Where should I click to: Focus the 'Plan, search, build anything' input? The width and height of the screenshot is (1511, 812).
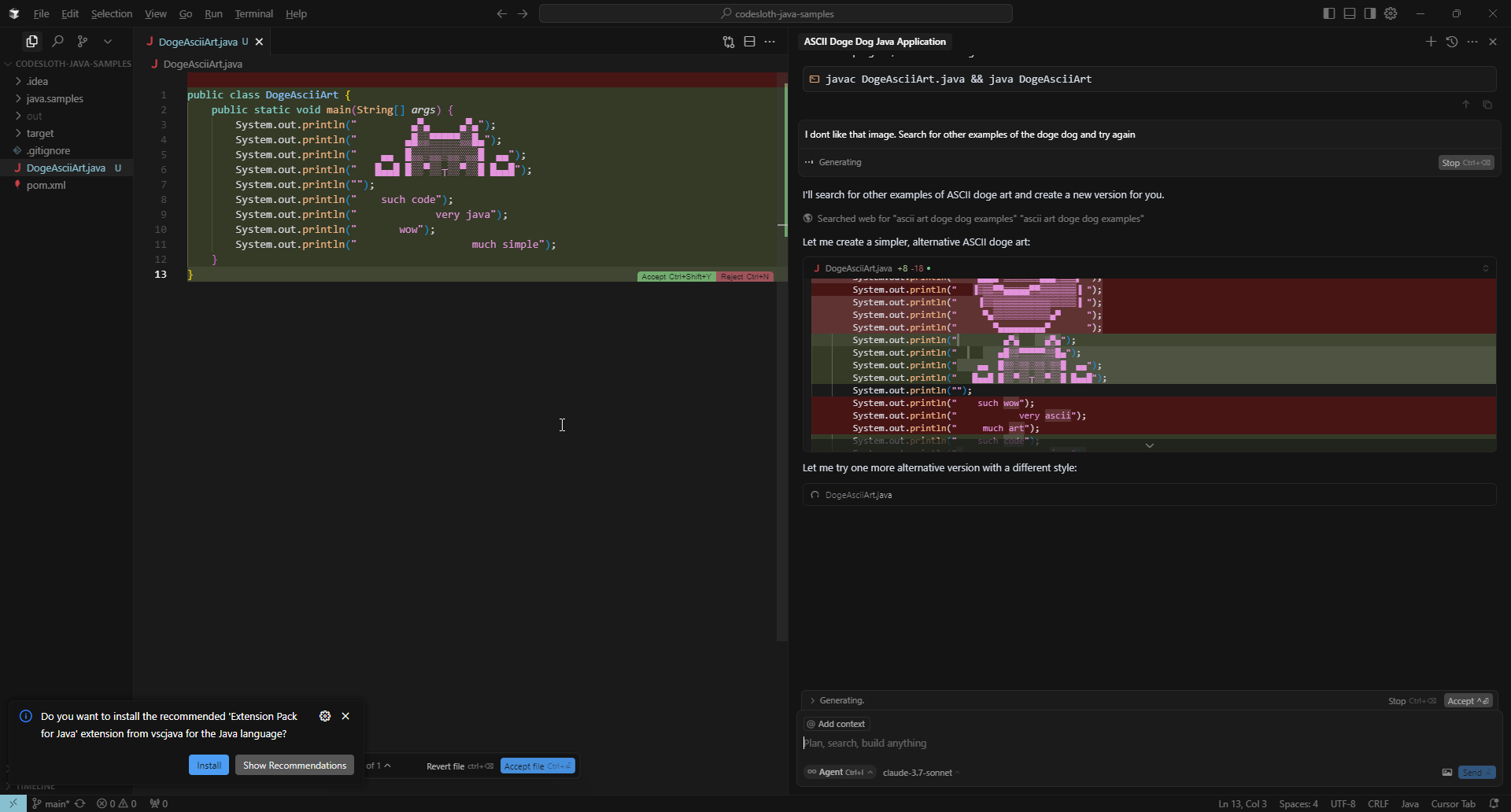tap(1149, 743)
